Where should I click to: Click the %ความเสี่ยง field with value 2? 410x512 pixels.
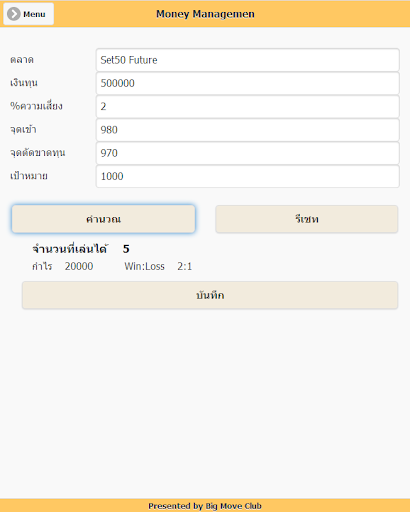click(248, 107)
